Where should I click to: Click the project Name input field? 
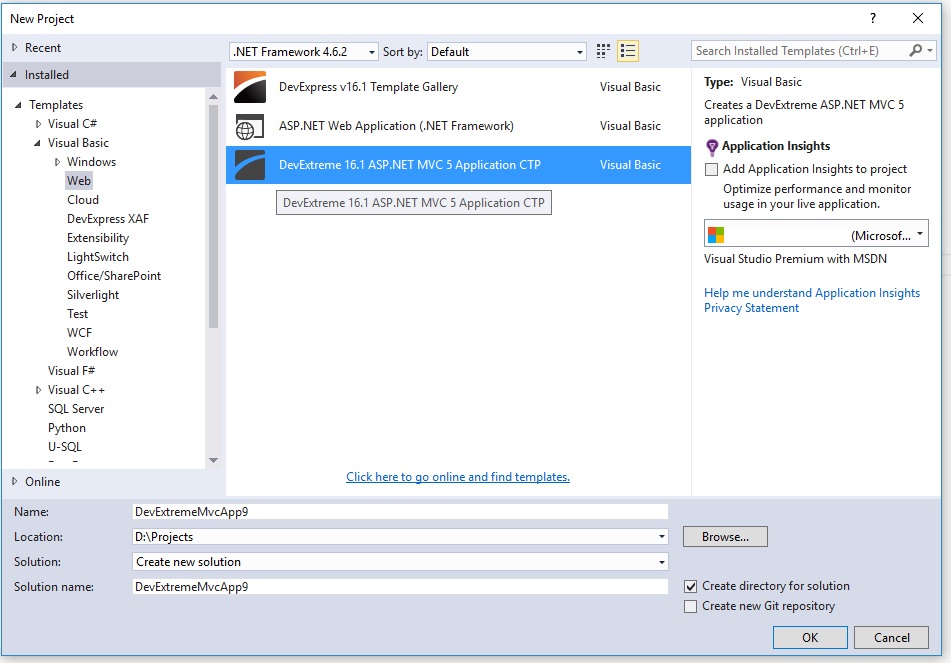pos(400,512)
